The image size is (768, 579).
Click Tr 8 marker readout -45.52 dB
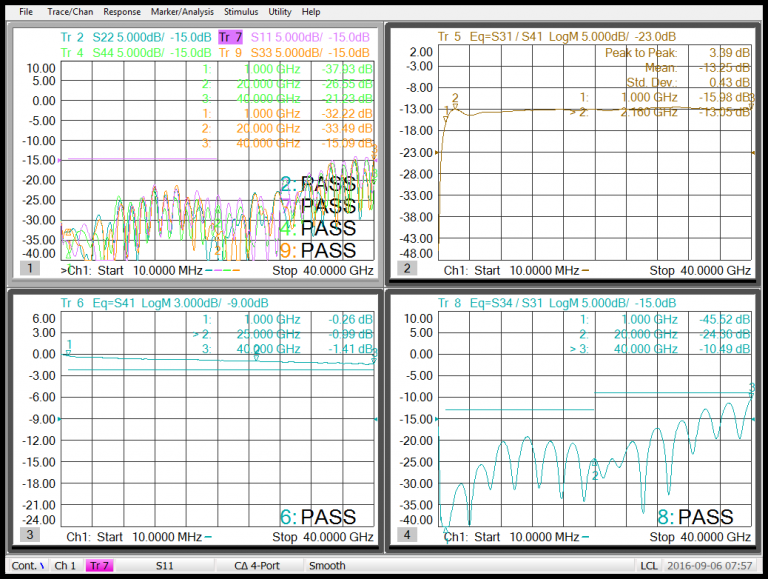(724, 320)
